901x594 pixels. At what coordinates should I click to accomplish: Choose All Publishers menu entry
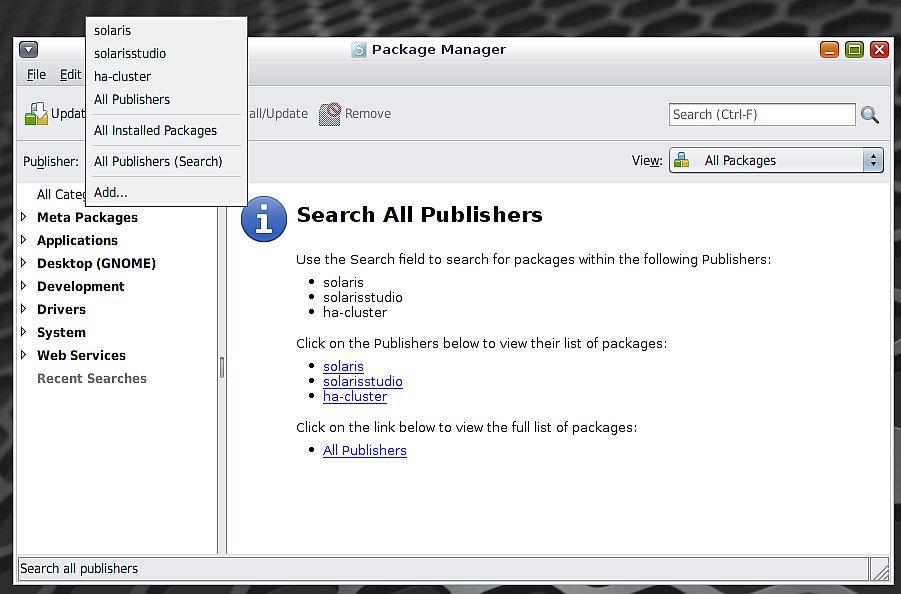click(x=166, y=99)
